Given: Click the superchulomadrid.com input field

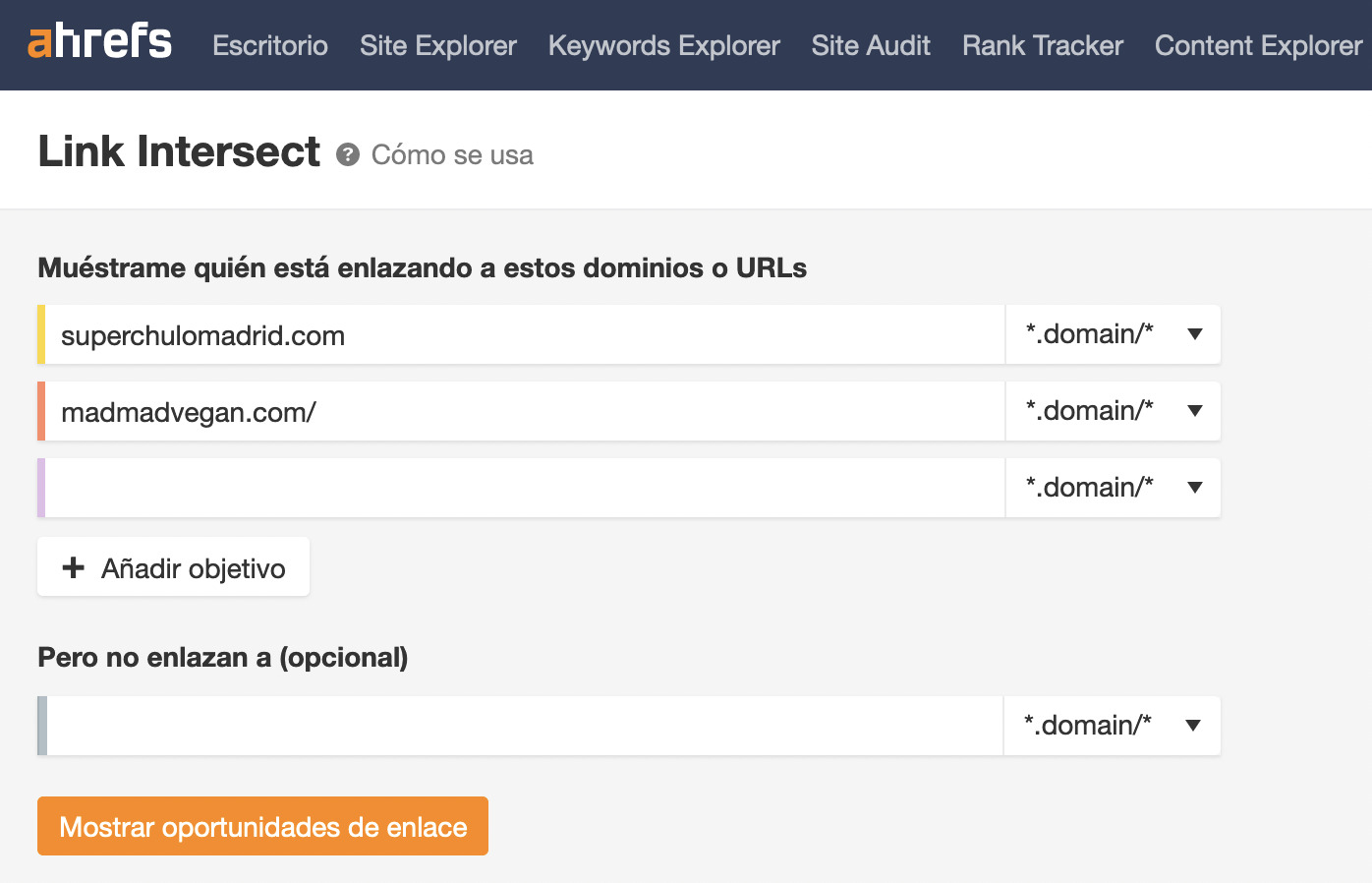Looking at the screenshot, I should 521,335.
